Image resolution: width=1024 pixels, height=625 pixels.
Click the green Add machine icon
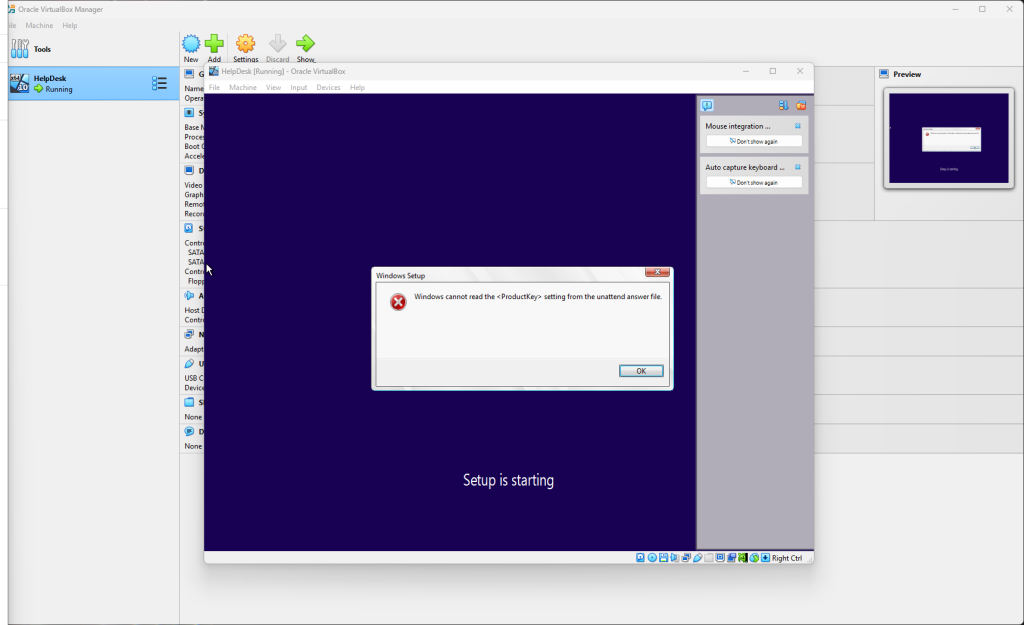click(214, 44)
